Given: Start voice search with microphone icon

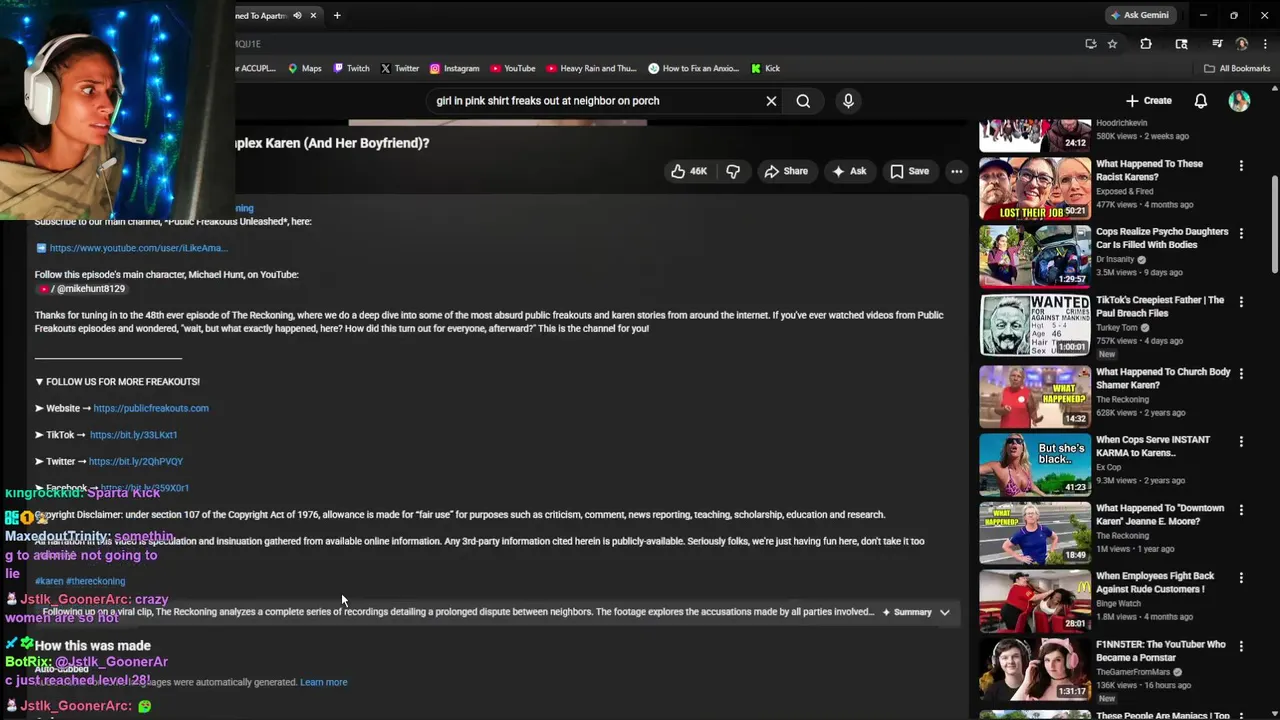Looking at the screenshot, I should tap(848, 101).
